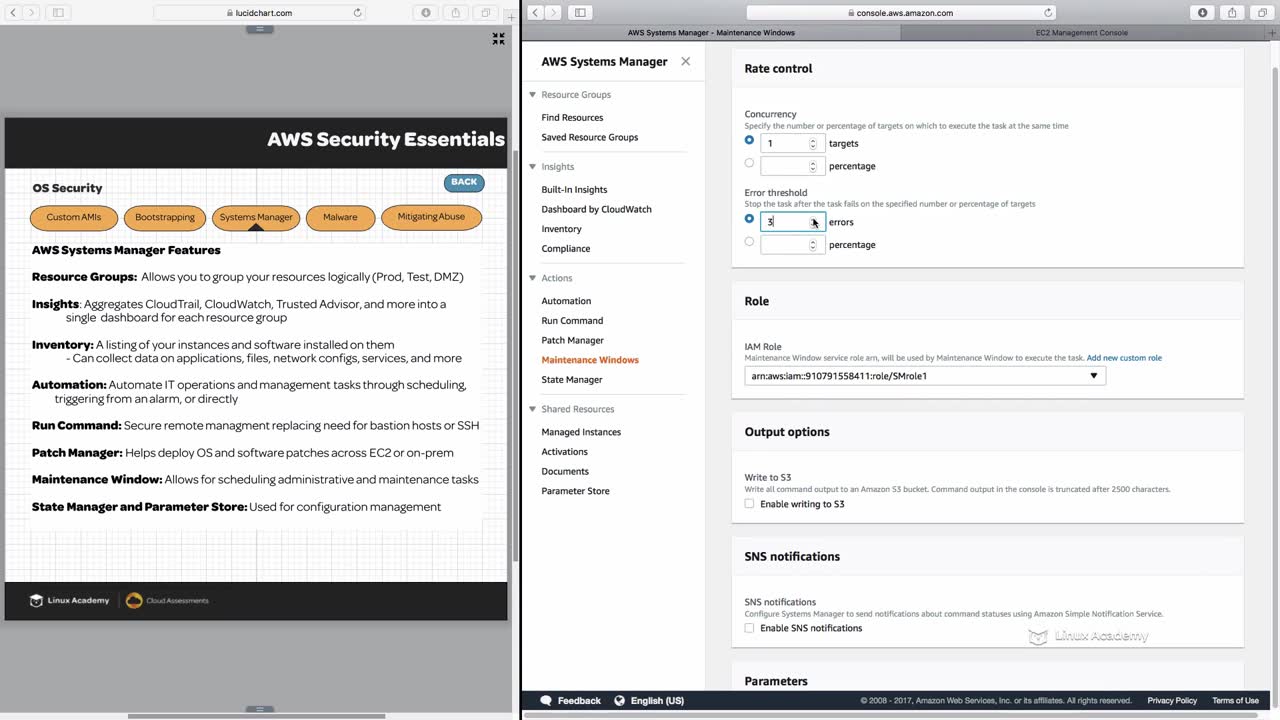
Task: Click the Add new custom role link
Action: click(1124, 358)
